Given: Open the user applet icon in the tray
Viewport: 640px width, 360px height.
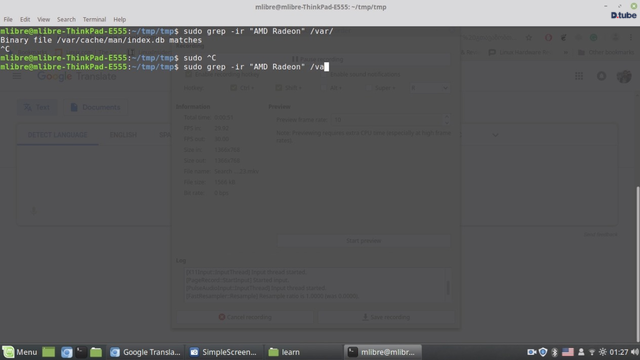Looking at the screenshot, I should point(581,352).
